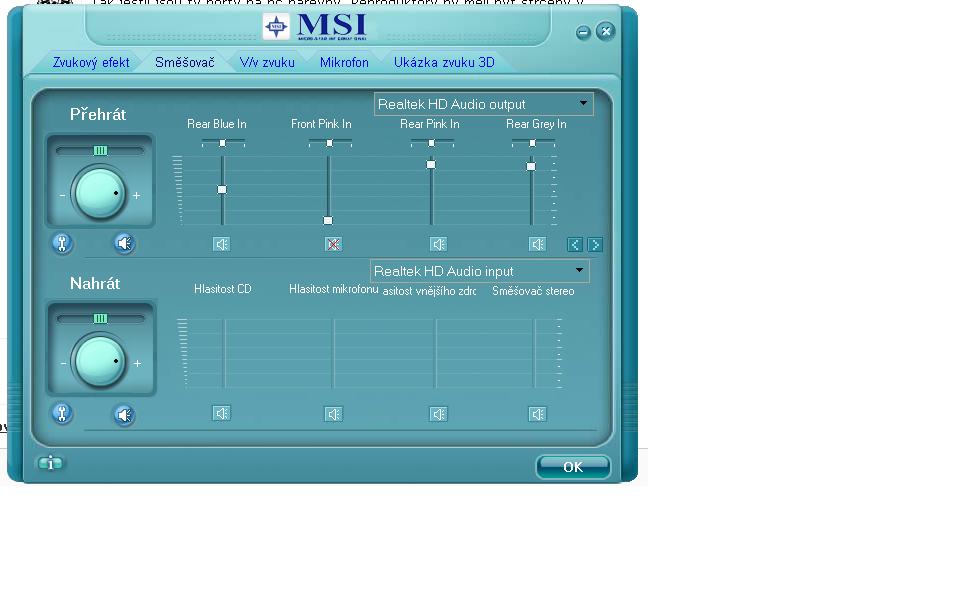953x608 pixels.
Task: Confirm with the OK button
Action: [573, 467]
